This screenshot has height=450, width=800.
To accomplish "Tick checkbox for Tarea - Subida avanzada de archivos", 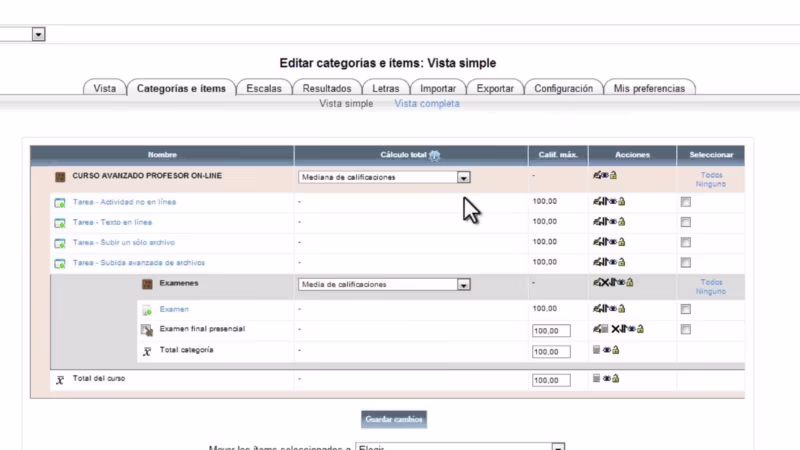I will tap(686, 263).
